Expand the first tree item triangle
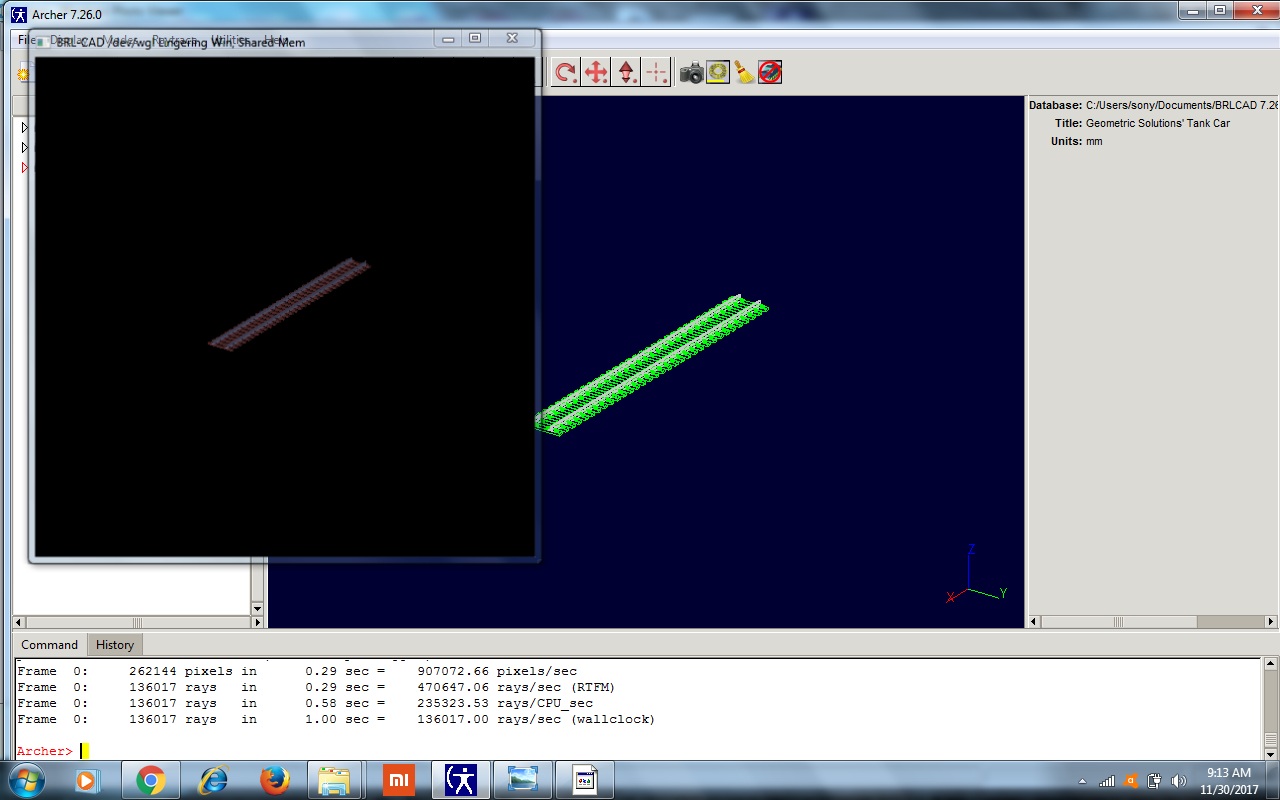The height and width of the screenshot is (800, 1280). [x=25, y=128]
